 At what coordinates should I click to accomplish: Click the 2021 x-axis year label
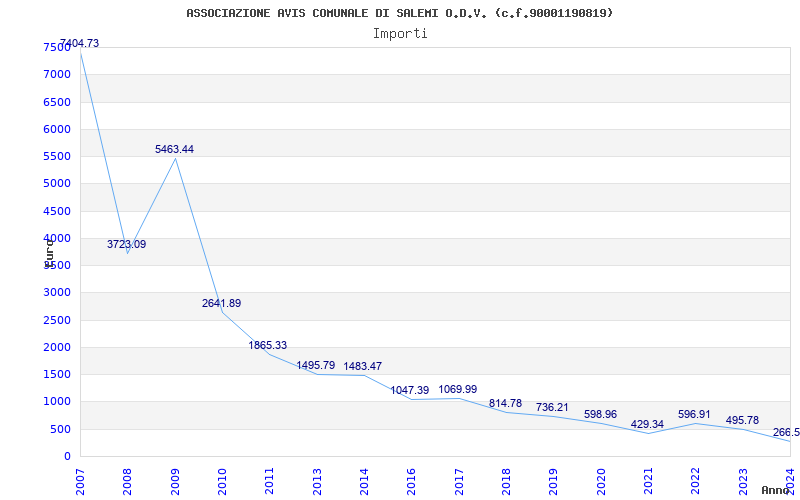pyautogui.click(x=647, y=481)
